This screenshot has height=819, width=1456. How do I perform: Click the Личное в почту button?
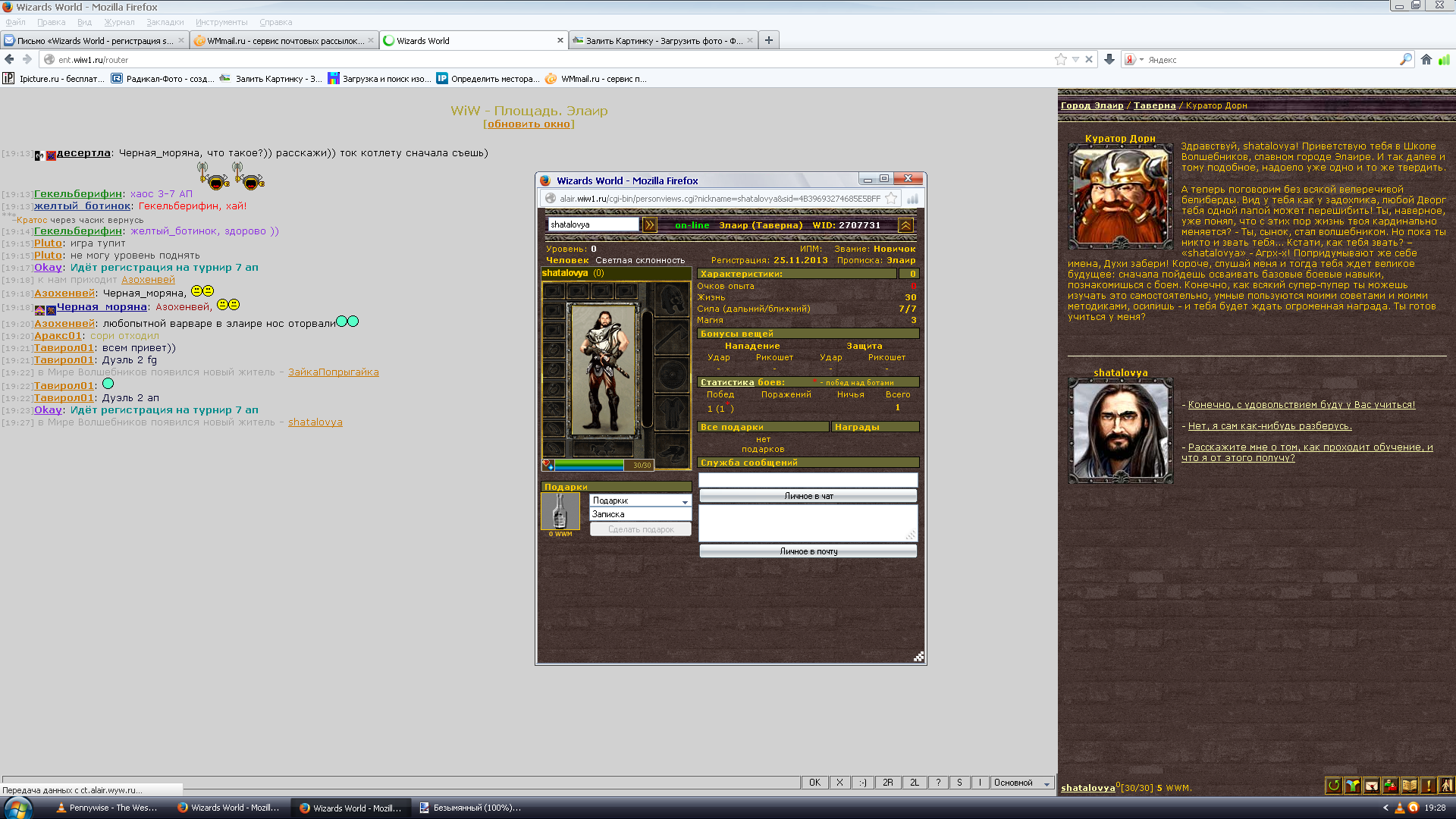[x=808, y=551]
